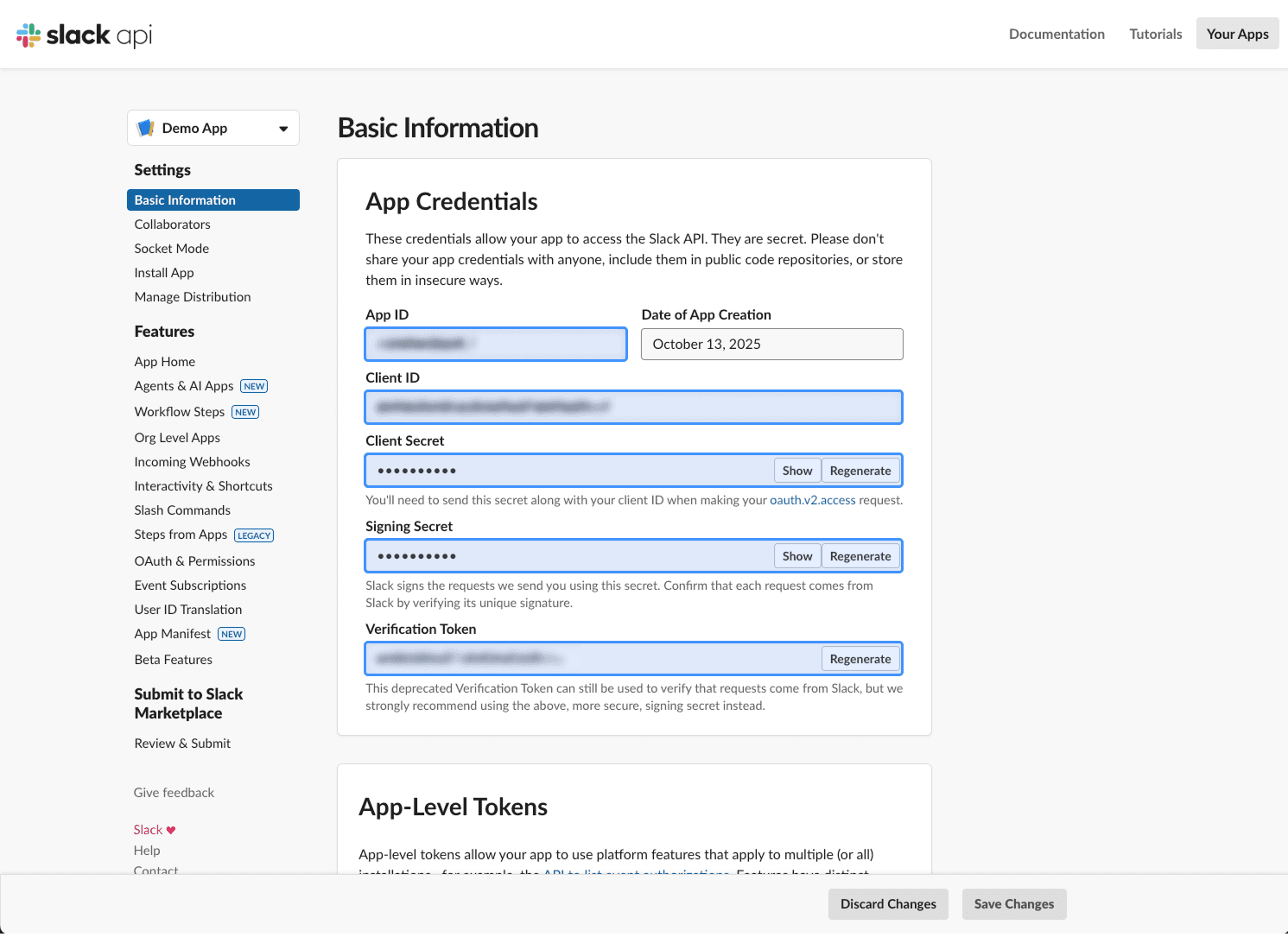Open Slash Commands
Image resolution: width=1288 pixels, height=937 pixels.
click(182, 510)
